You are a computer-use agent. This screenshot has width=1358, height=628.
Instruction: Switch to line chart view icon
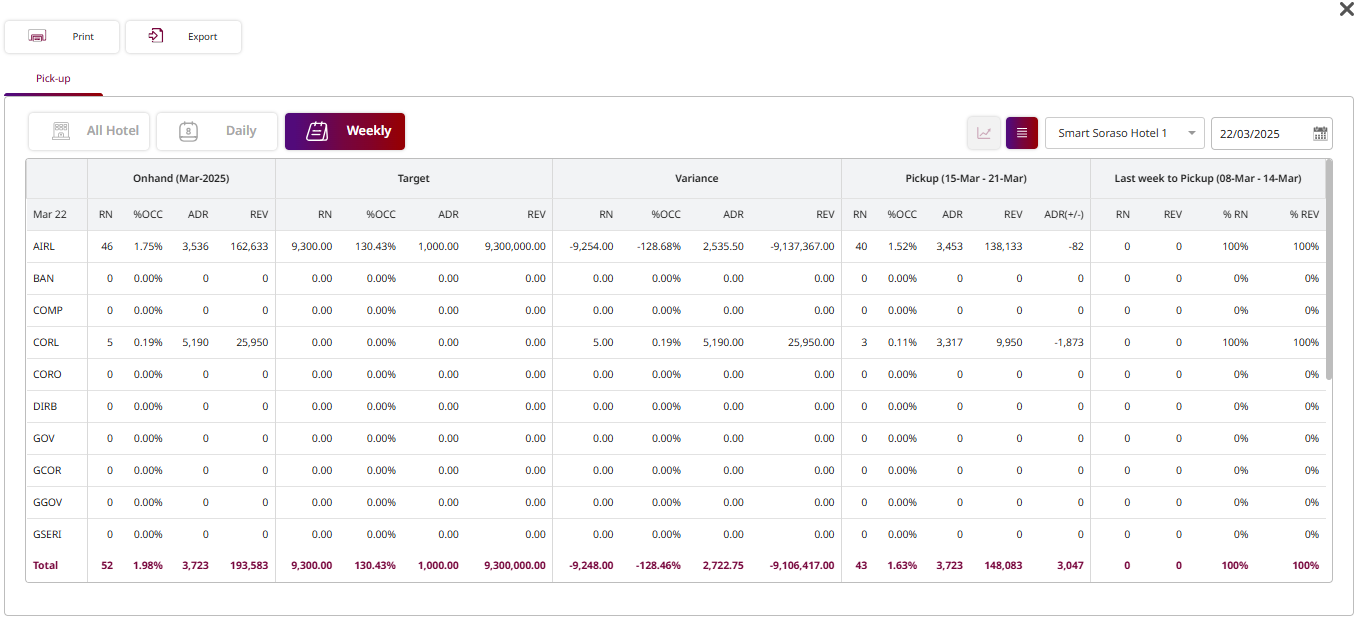point(984,133)
